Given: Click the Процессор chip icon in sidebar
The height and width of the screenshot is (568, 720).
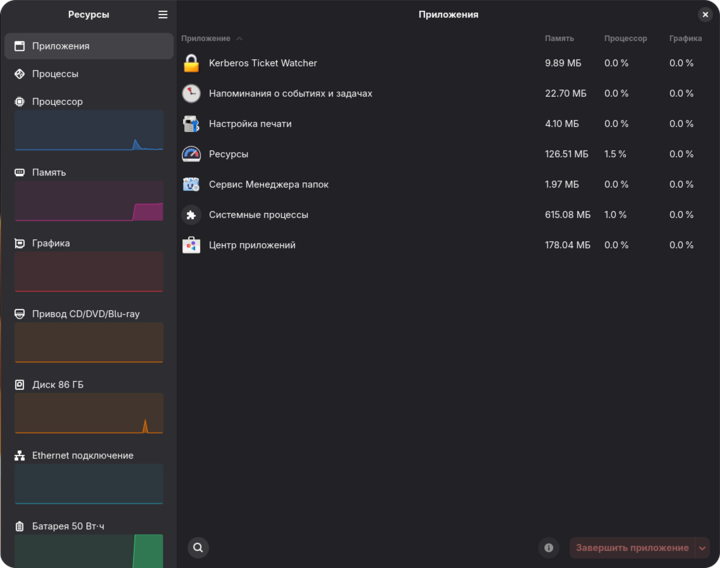Looking at the screenshot, I should (19, 101).
